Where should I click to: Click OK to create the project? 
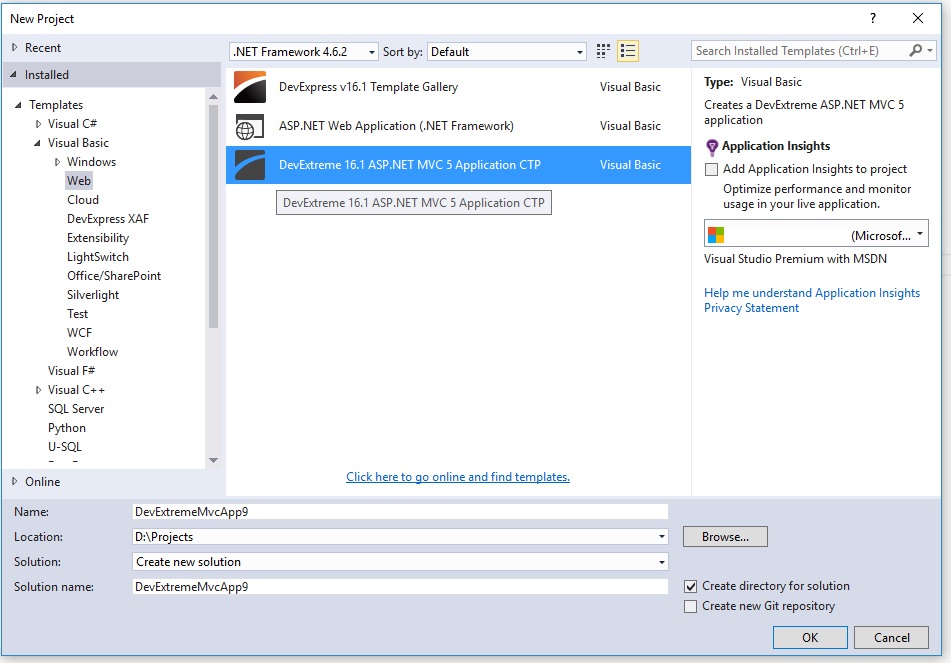(x=810, y=638)
